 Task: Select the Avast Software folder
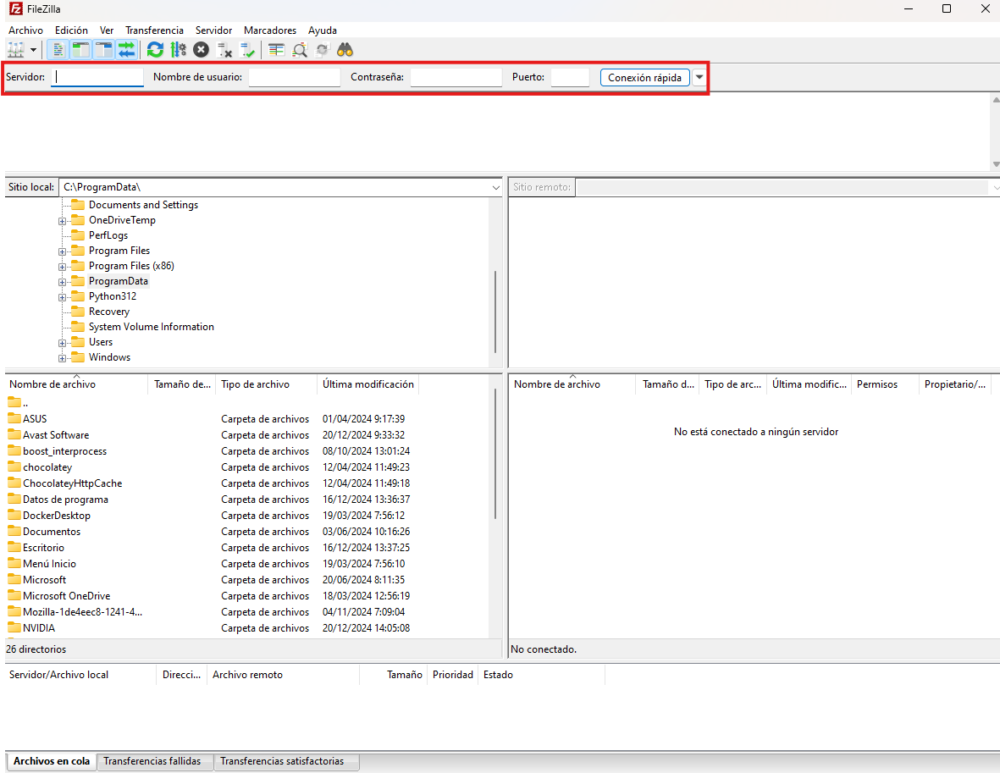coord(56,435)
